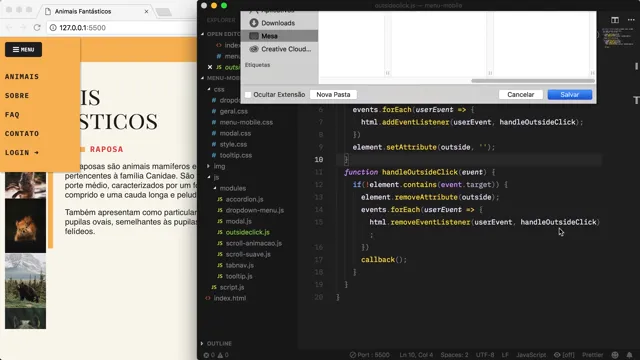Toggle the eye [off] status bar item
The width and height of the screenshot is (640, 360).
coord(564,355)
